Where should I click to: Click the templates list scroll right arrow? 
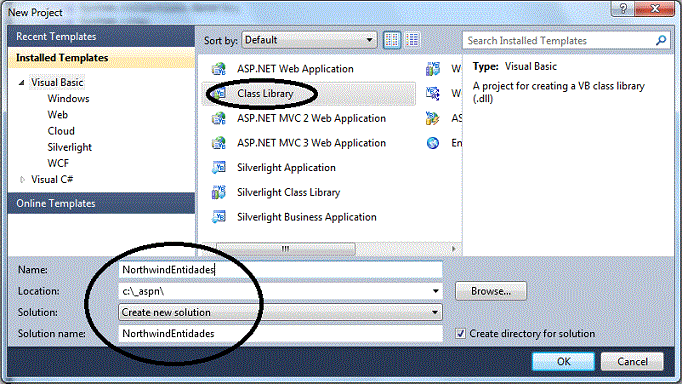(453, 249)
